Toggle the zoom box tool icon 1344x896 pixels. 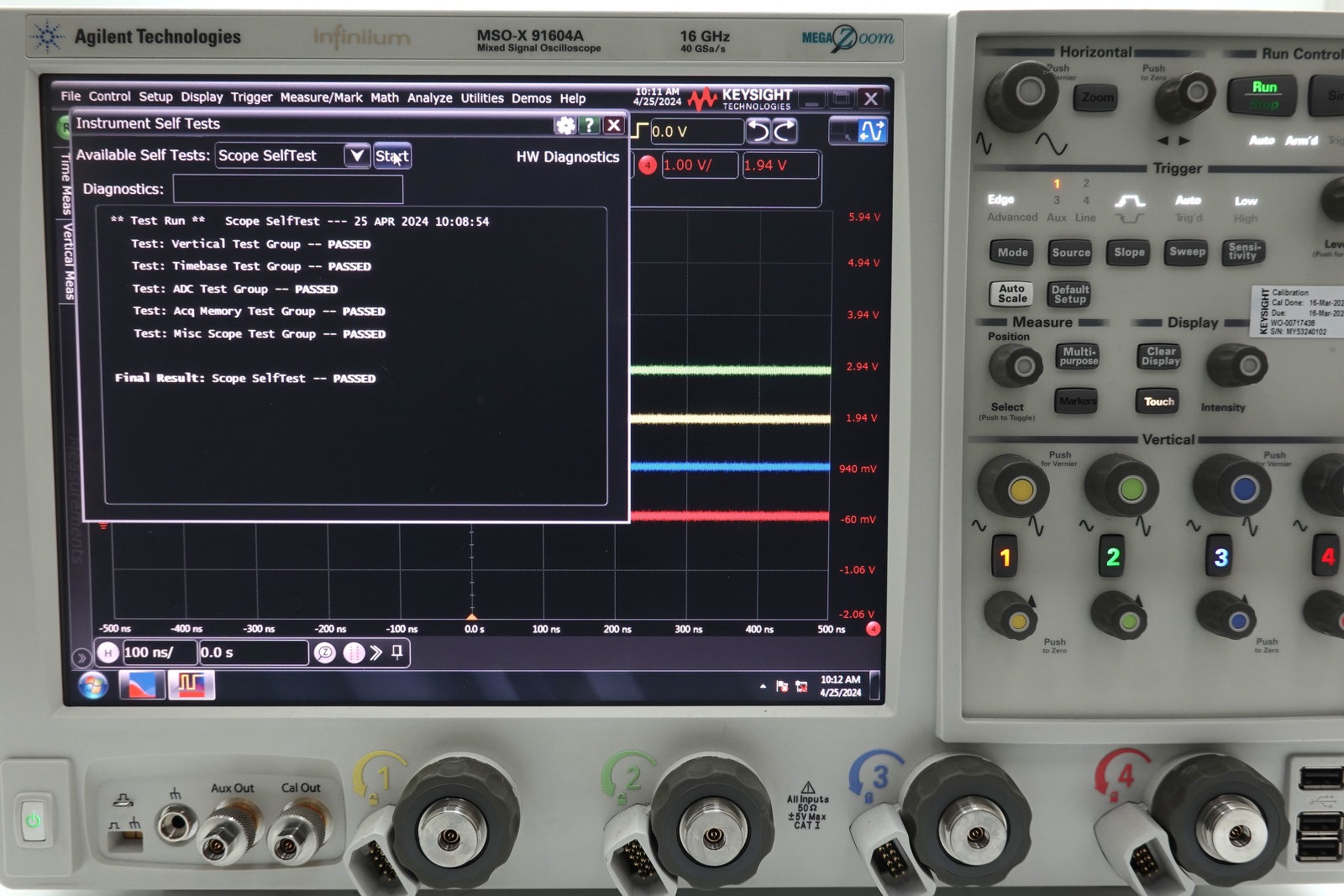pyautogui.click(x=842, y=131)
